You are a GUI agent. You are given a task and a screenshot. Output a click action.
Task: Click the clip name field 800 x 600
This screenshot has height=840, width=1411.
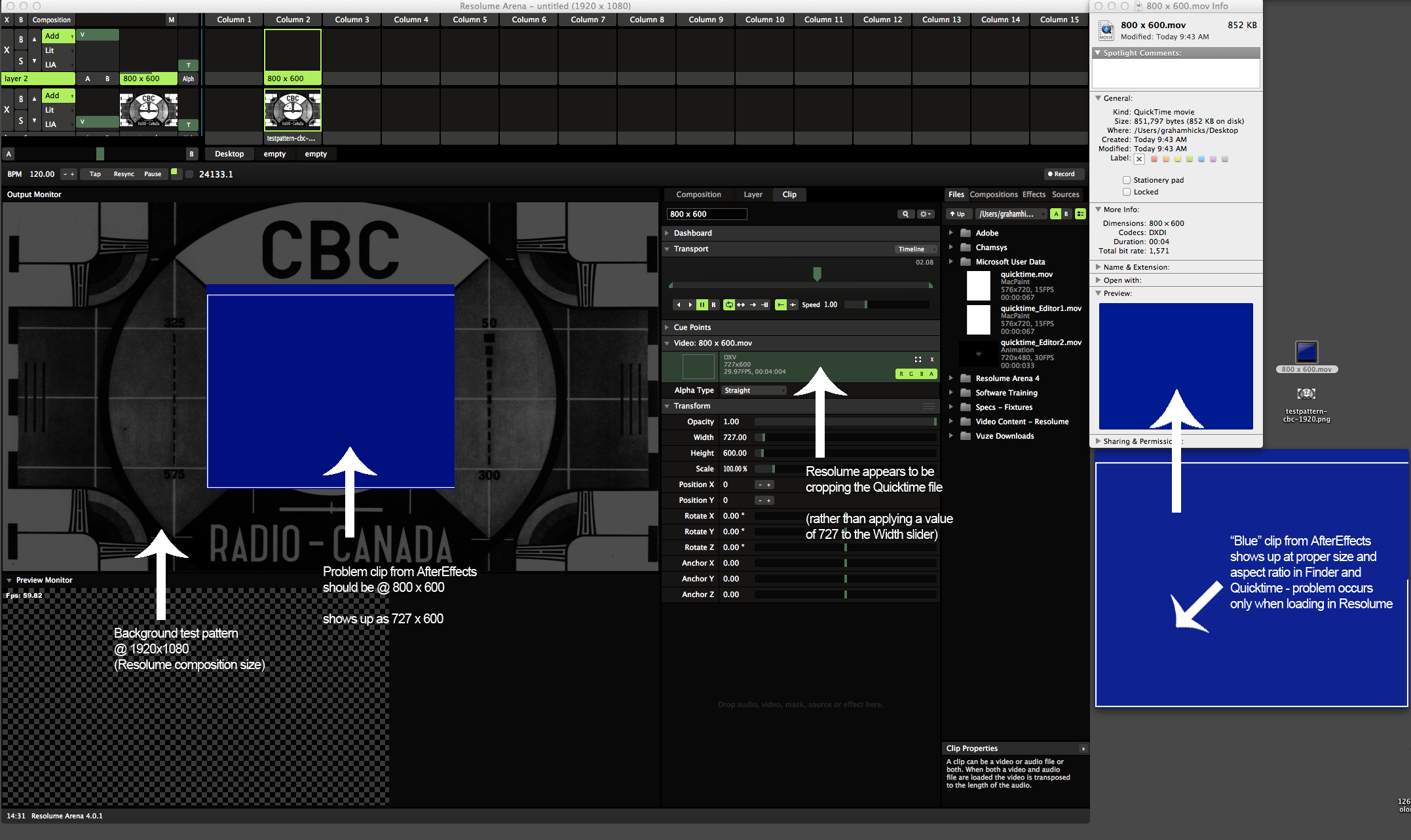tap(707, 214)
